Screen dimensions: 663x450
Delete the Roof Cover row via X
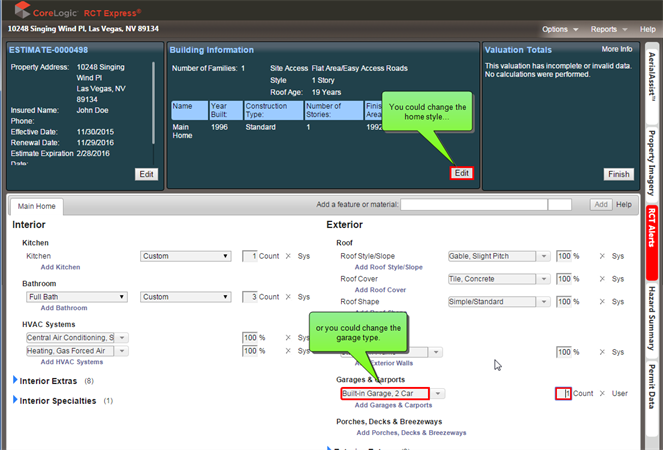click(x=602, y=279)
